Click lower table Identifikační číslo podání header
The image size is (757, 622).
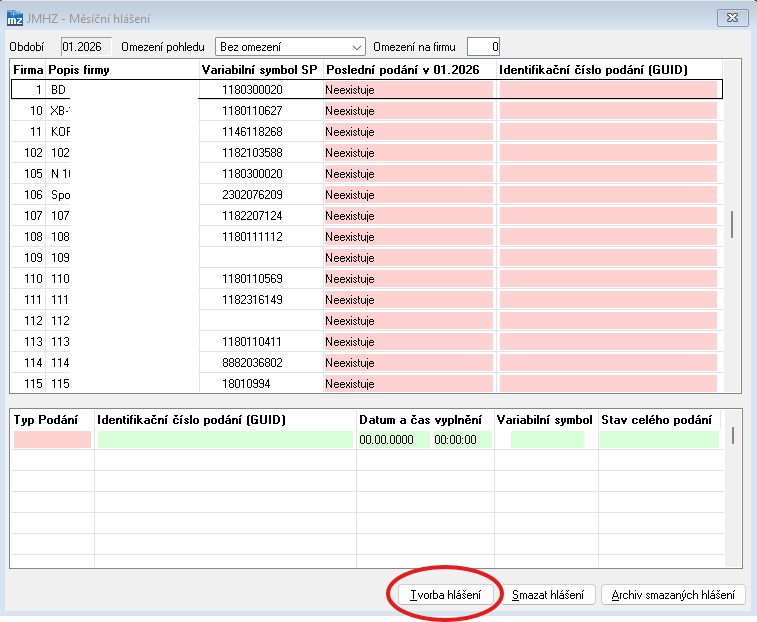coord(192,420)
